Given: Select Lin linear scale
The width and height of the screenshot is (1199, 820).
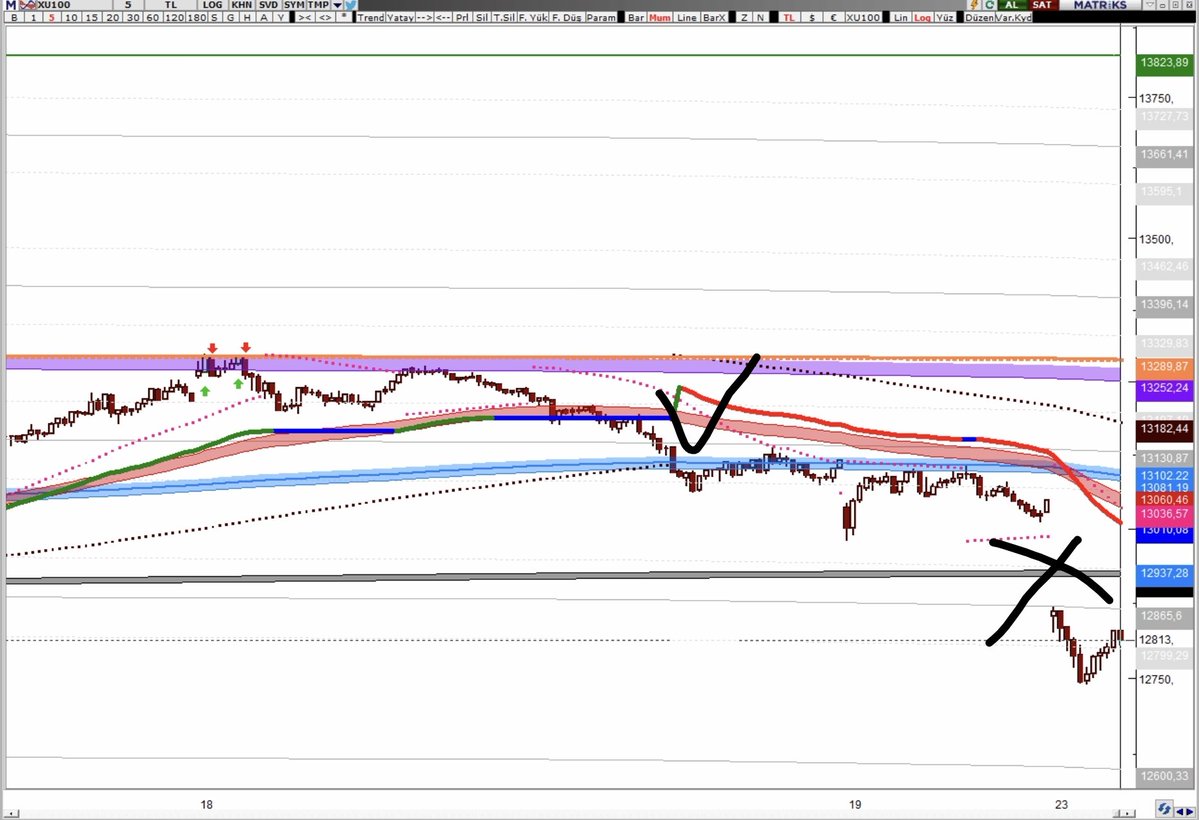Looking at the screenshot, I should pos(901,17).
